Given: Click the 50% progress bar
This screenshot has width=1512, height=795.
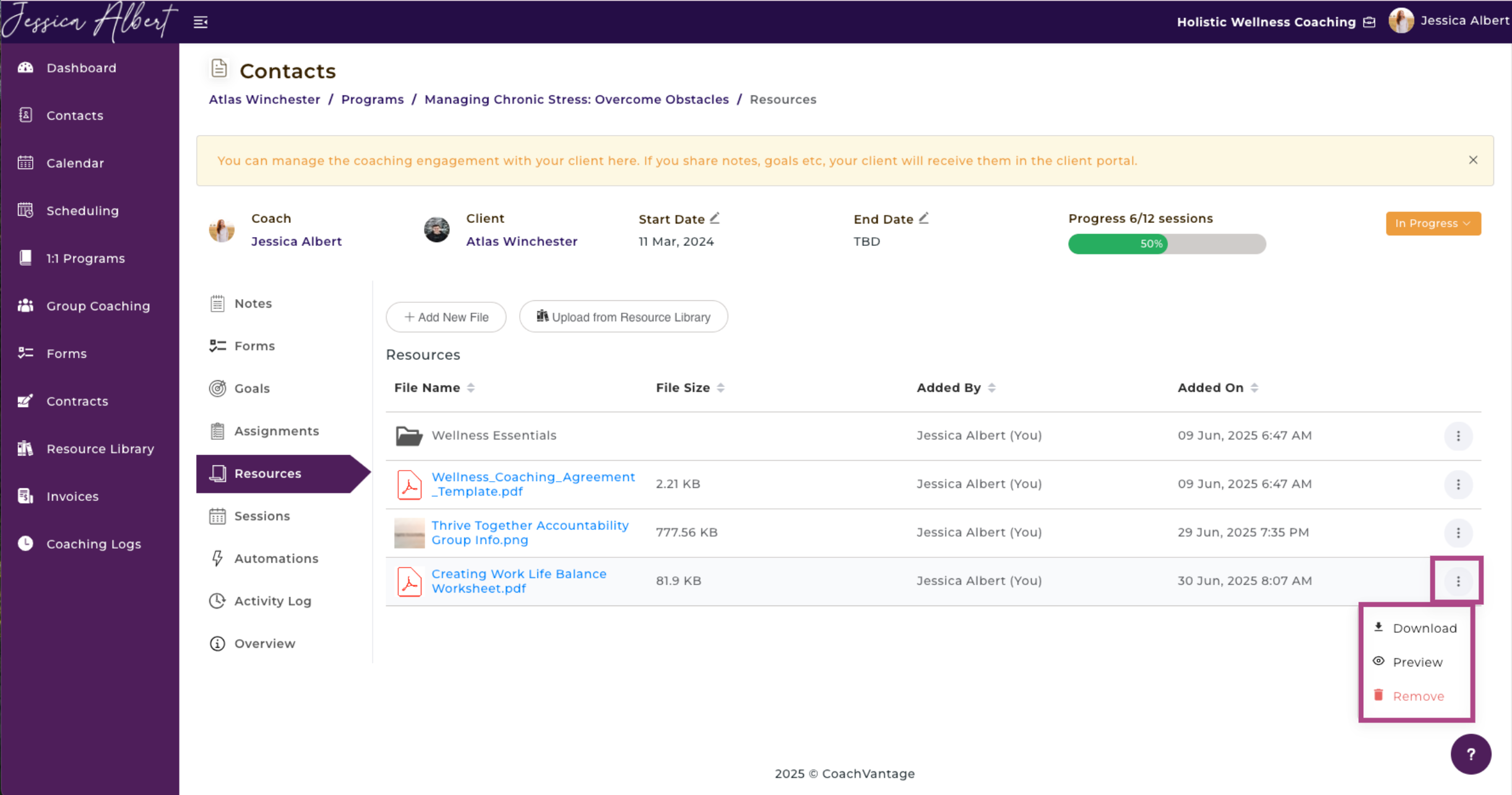Looking at the screenshot, I should [1167, 244].
